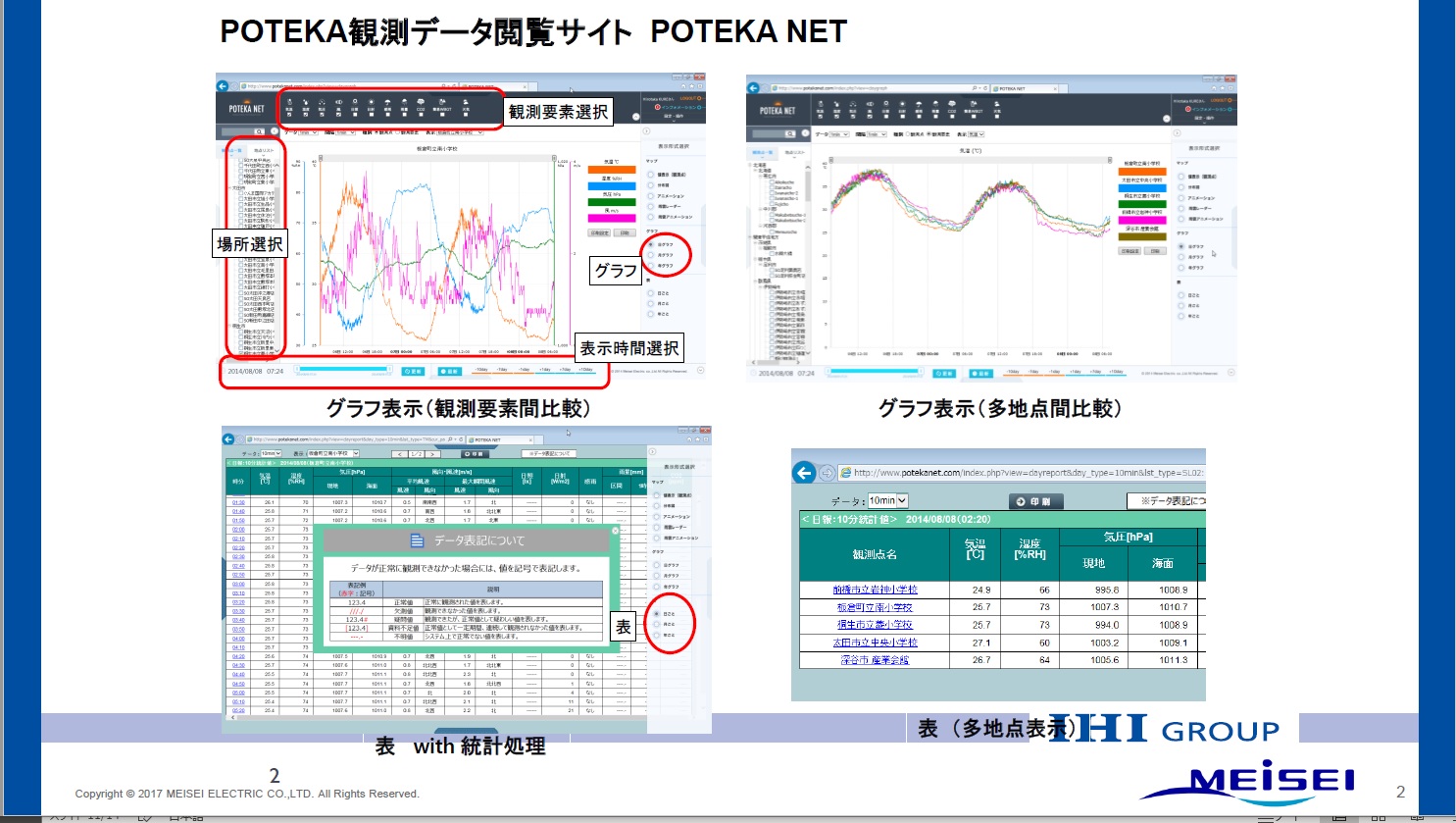Open データ dropdown above chart in top-left graph
Screen dimensions: 1456x823
coord(308,132)
